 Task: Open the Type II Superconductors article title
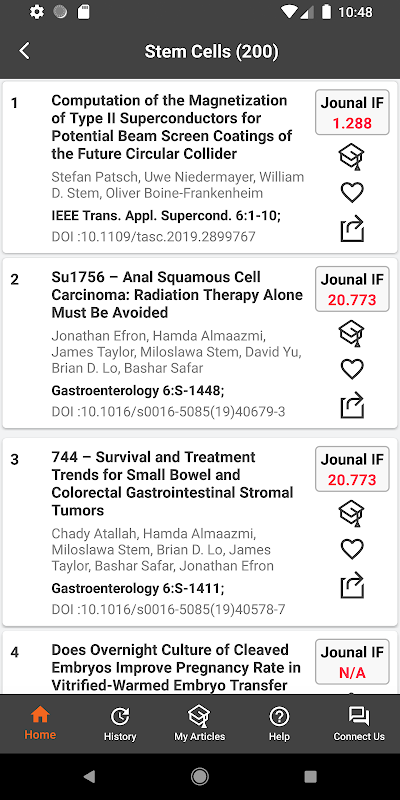pos(172,127)
